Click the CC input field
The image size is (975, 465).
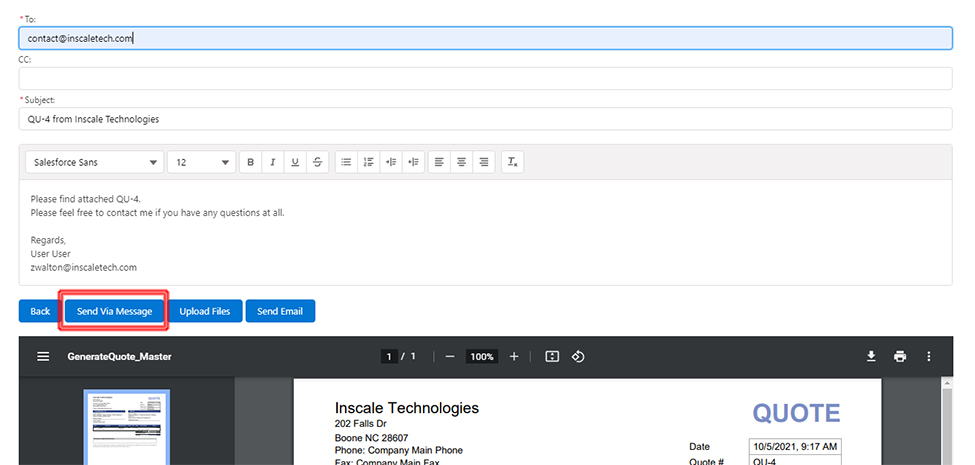click(x=485, y=78)
